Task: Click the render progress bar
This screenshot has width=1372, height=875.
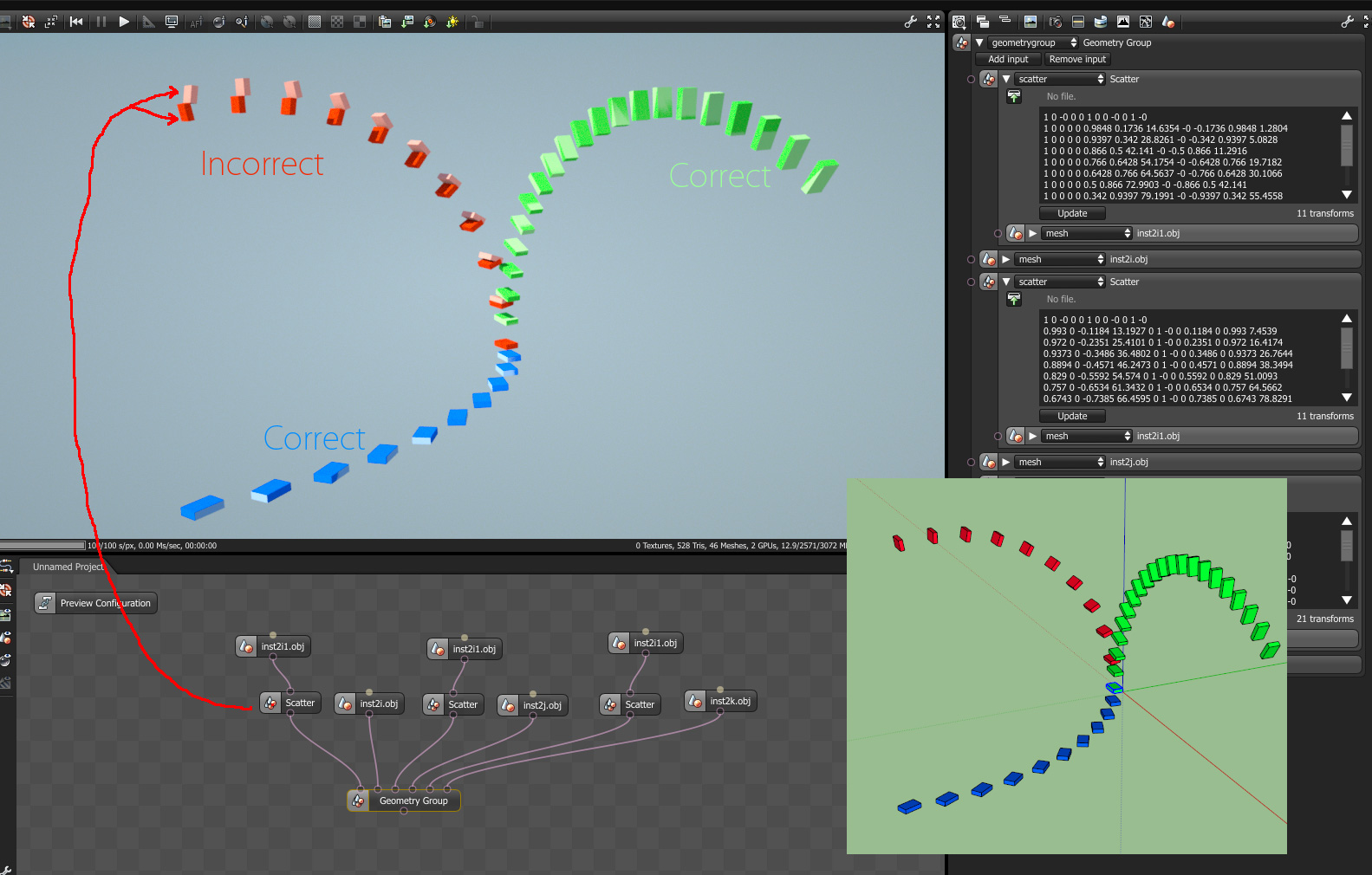Action: pyautogui.click(x=42, y=546)
